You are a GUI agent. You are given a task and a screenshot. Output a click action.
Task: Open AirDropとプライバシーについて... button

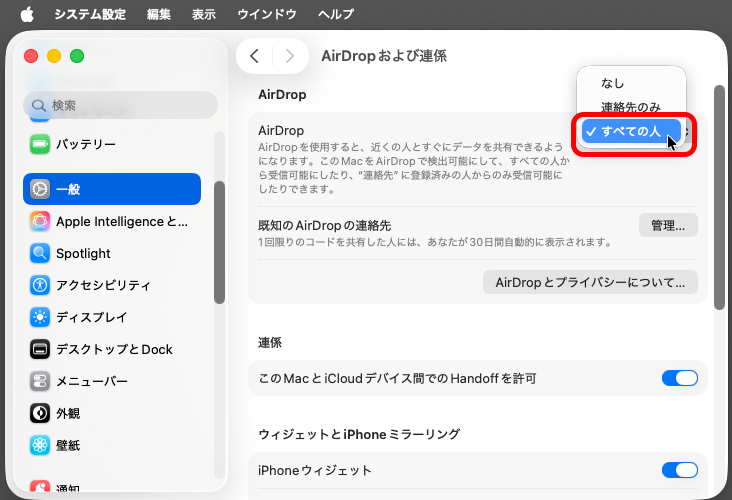(x=590, y=282)
